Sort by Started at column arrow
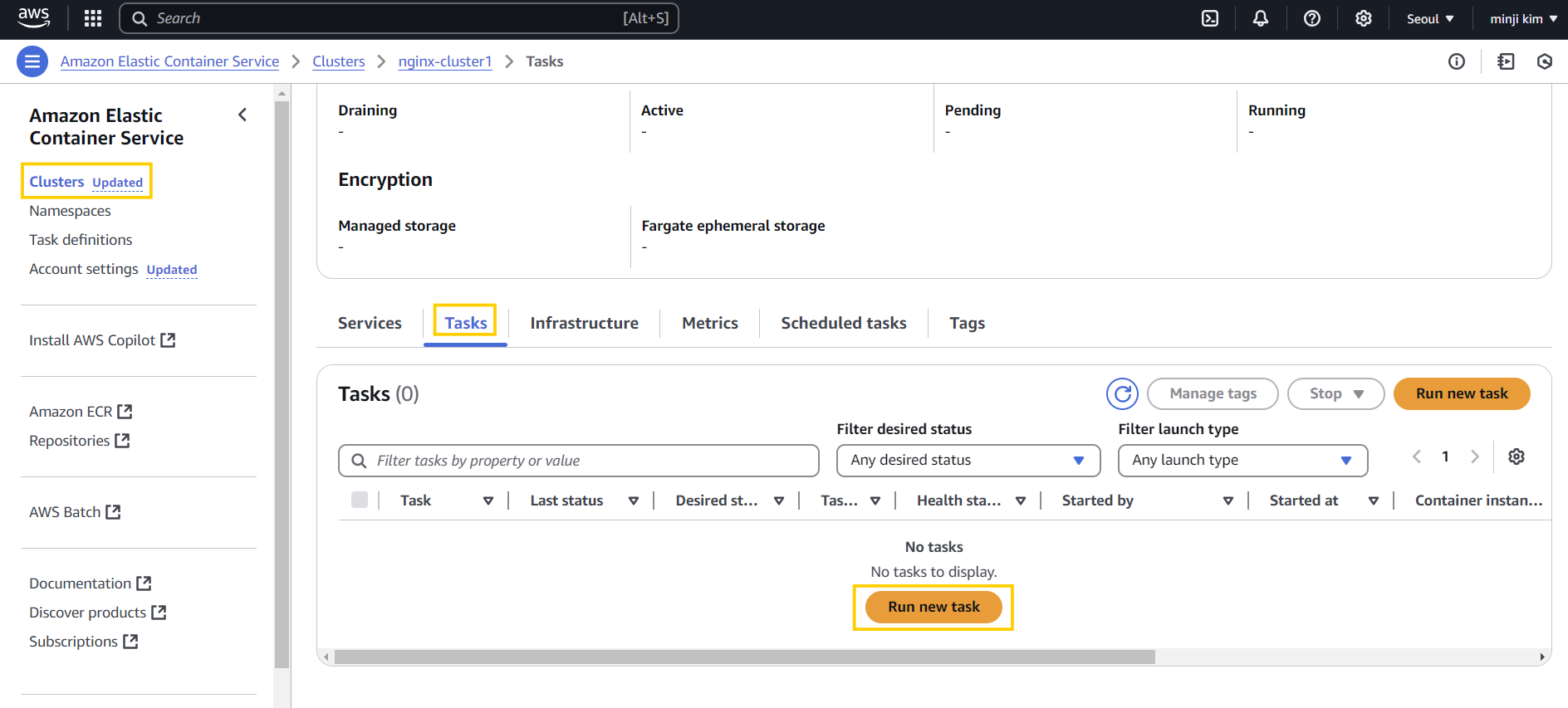Viewport: 1568px width, 708px height. click(1374, 500)
